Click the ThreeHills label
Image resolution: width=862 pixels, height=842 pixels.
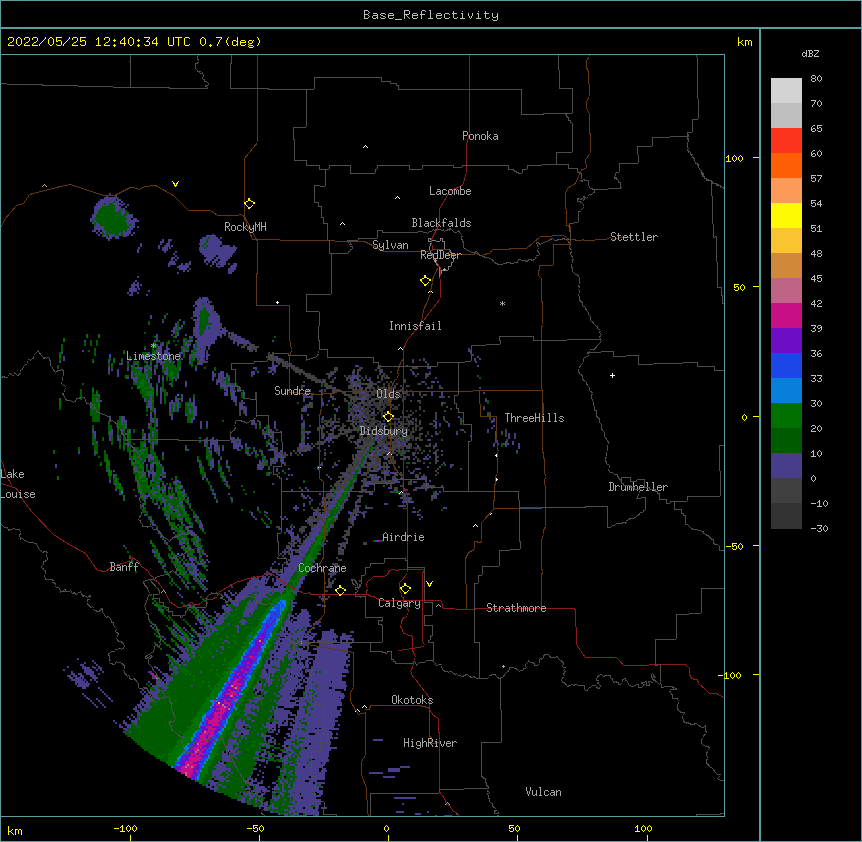point(534,418)
